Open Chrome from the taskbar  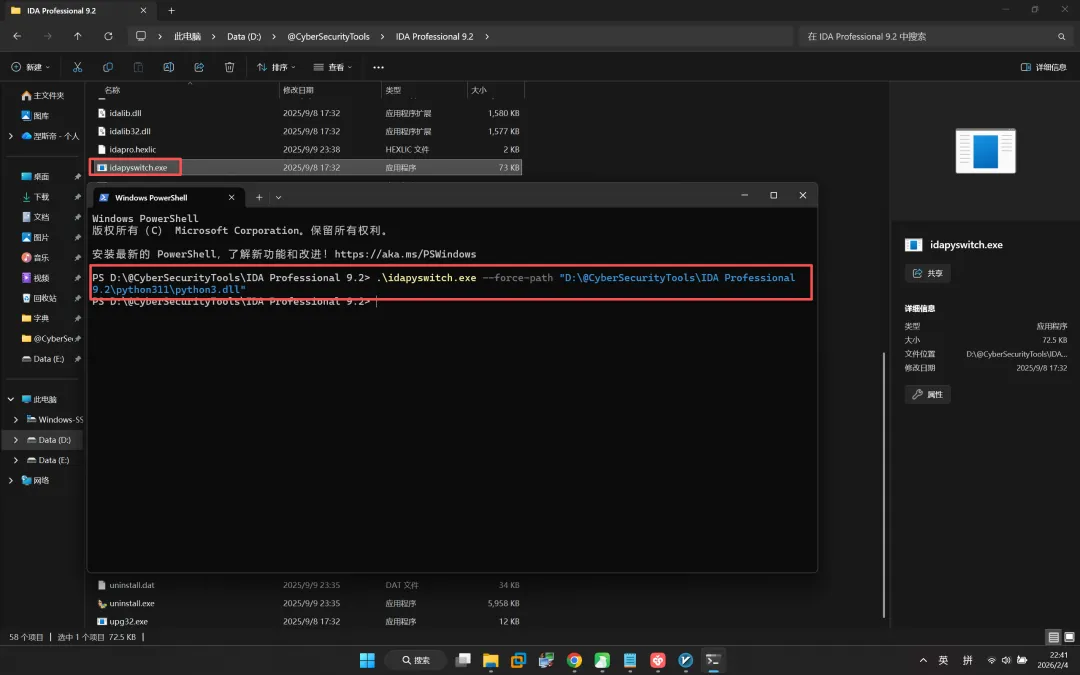pos(574,660)
